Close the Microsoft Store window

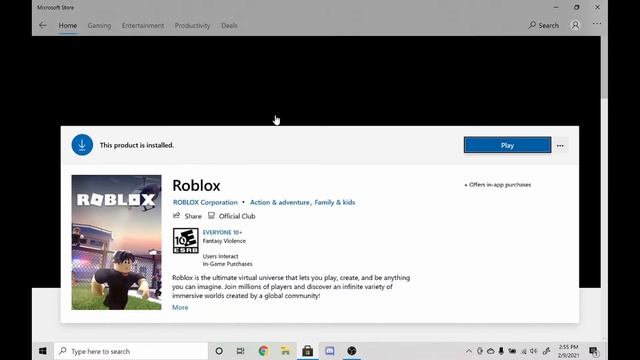(597, 7)
